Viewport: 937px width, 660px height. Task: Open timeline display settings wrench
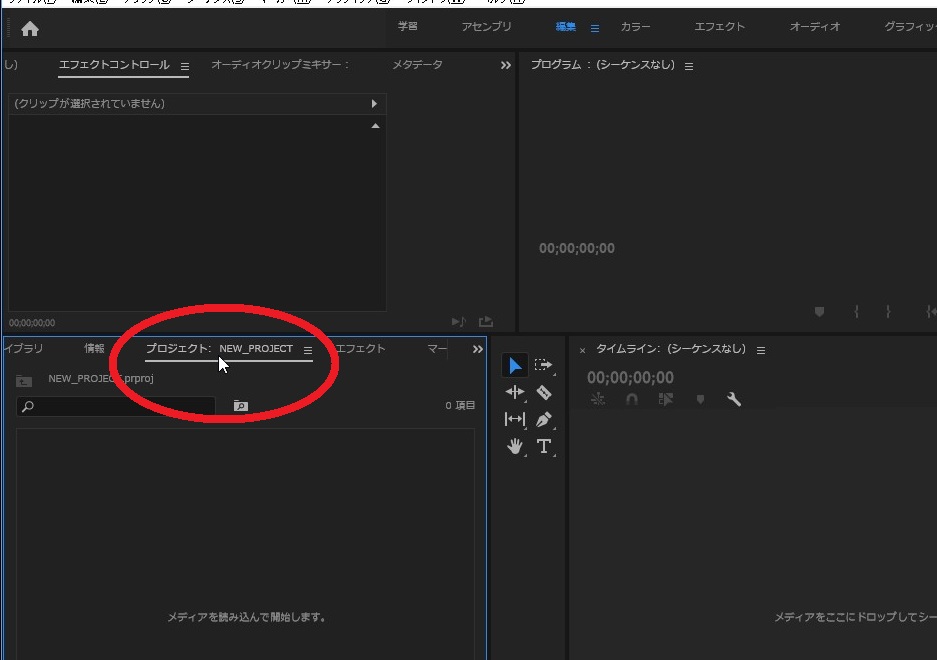pyautogui.click(x=733, y=400)
